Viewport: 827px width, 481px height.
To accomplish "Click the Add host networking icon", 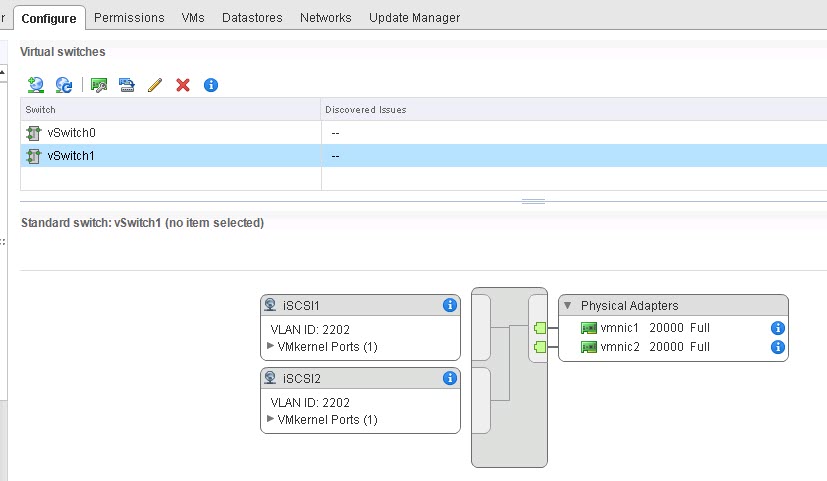I will [x=36, y=85].
